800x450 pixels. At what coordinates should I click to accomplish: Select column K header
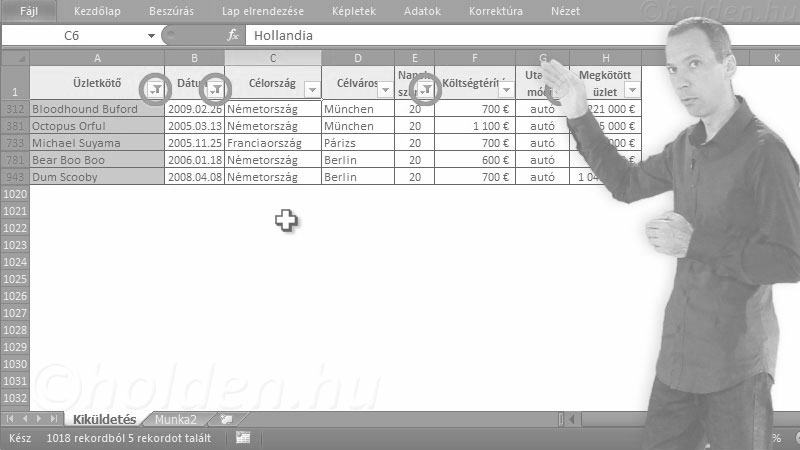pyautogui.click(x=777, y=58)
